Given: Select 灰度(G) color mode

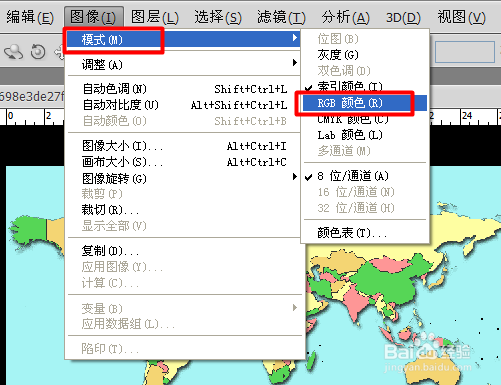Looking at the screenshot, I should coord(365,55).
